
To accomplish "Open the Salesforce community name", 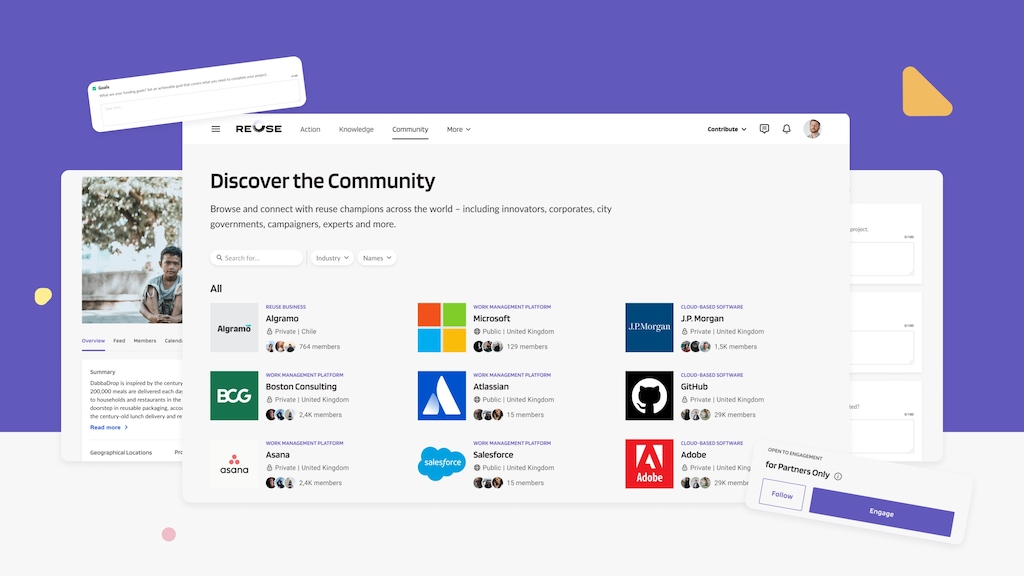I will click(x=493, y=455).
